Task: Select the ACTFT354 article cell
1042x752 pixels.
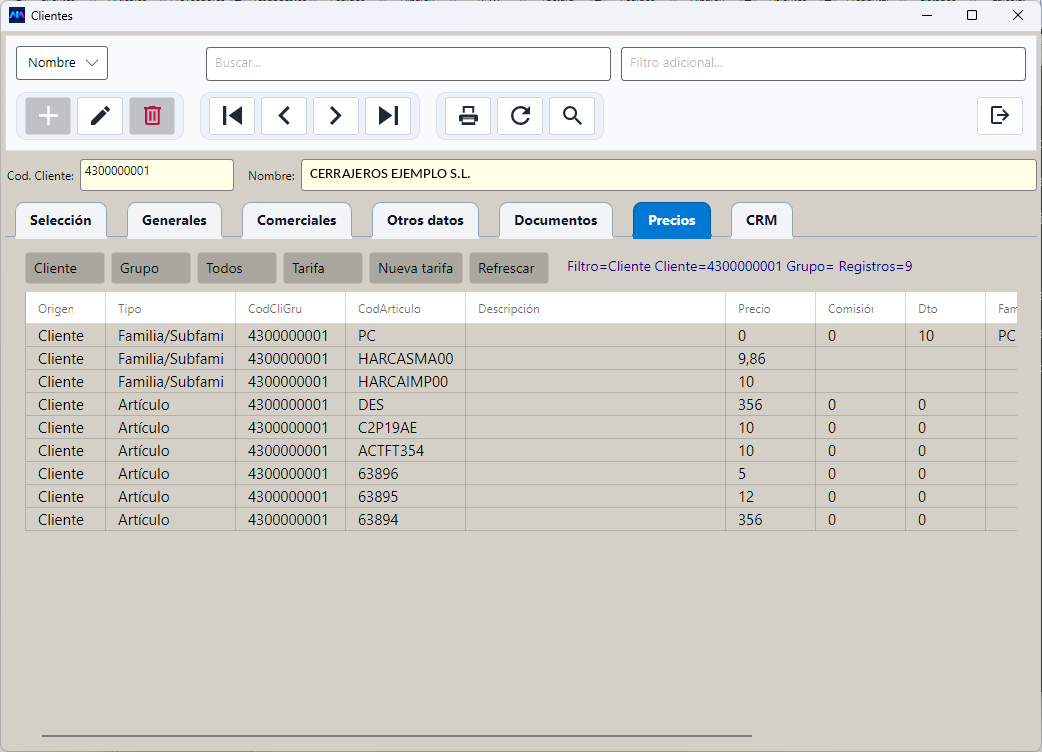Action: click(x=405, y=451)
